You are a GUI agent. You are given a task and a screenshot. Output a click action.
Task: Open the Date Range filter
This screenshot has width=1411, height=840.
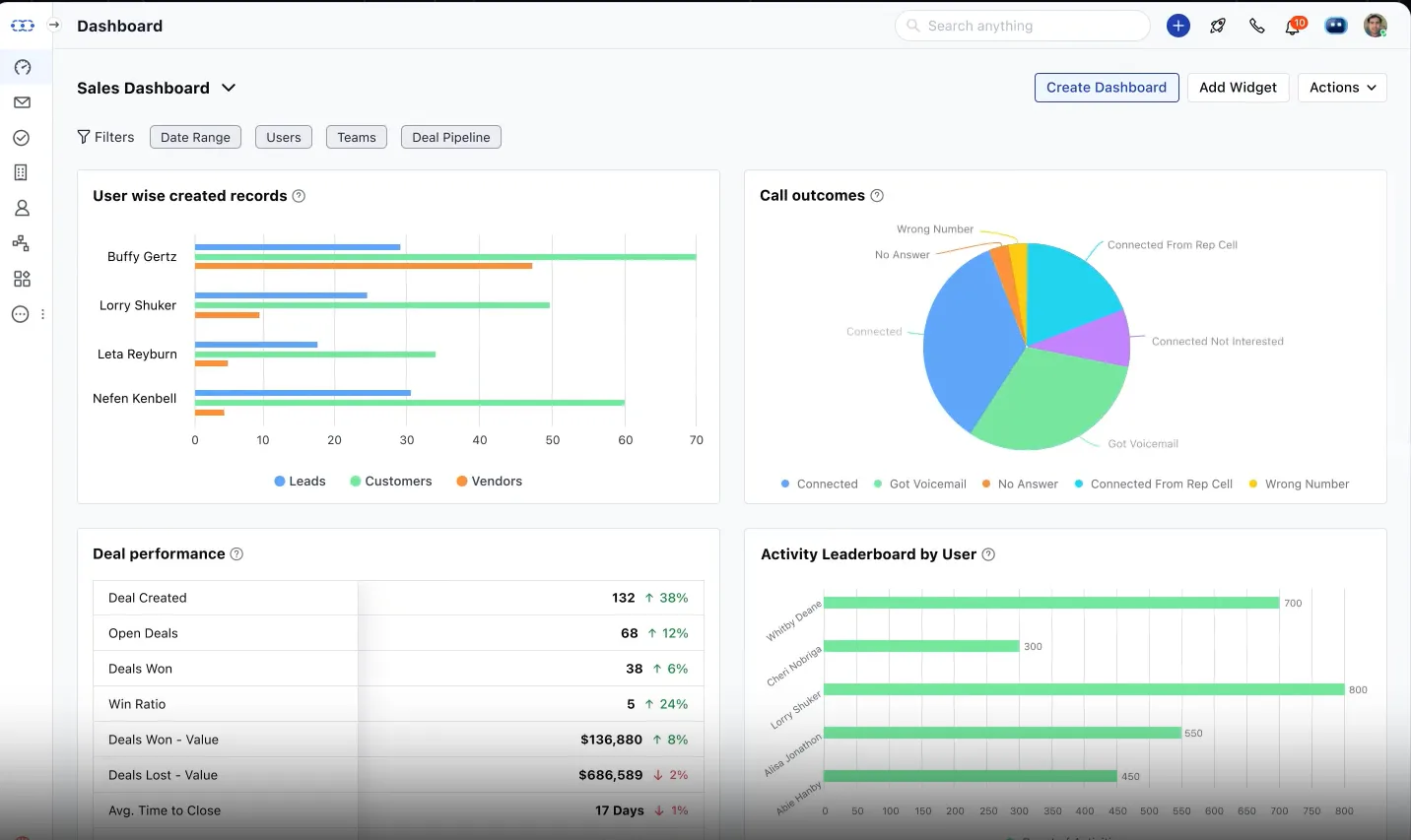[x=195, y=138]
